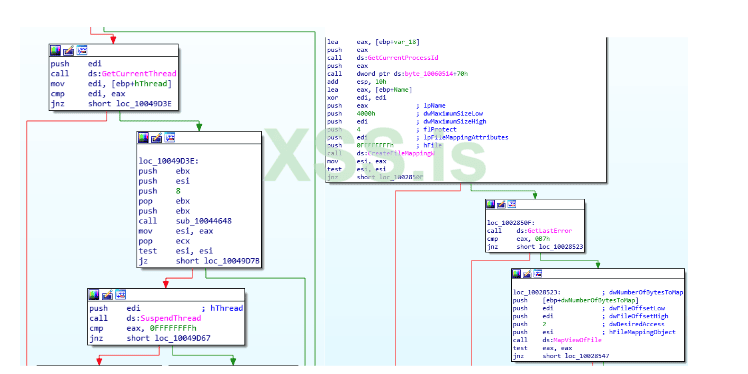Screen dimensions: 748x374
Task: Click the 'push 8' instruction
Action: pyautogui.click(x=159, y=191)
